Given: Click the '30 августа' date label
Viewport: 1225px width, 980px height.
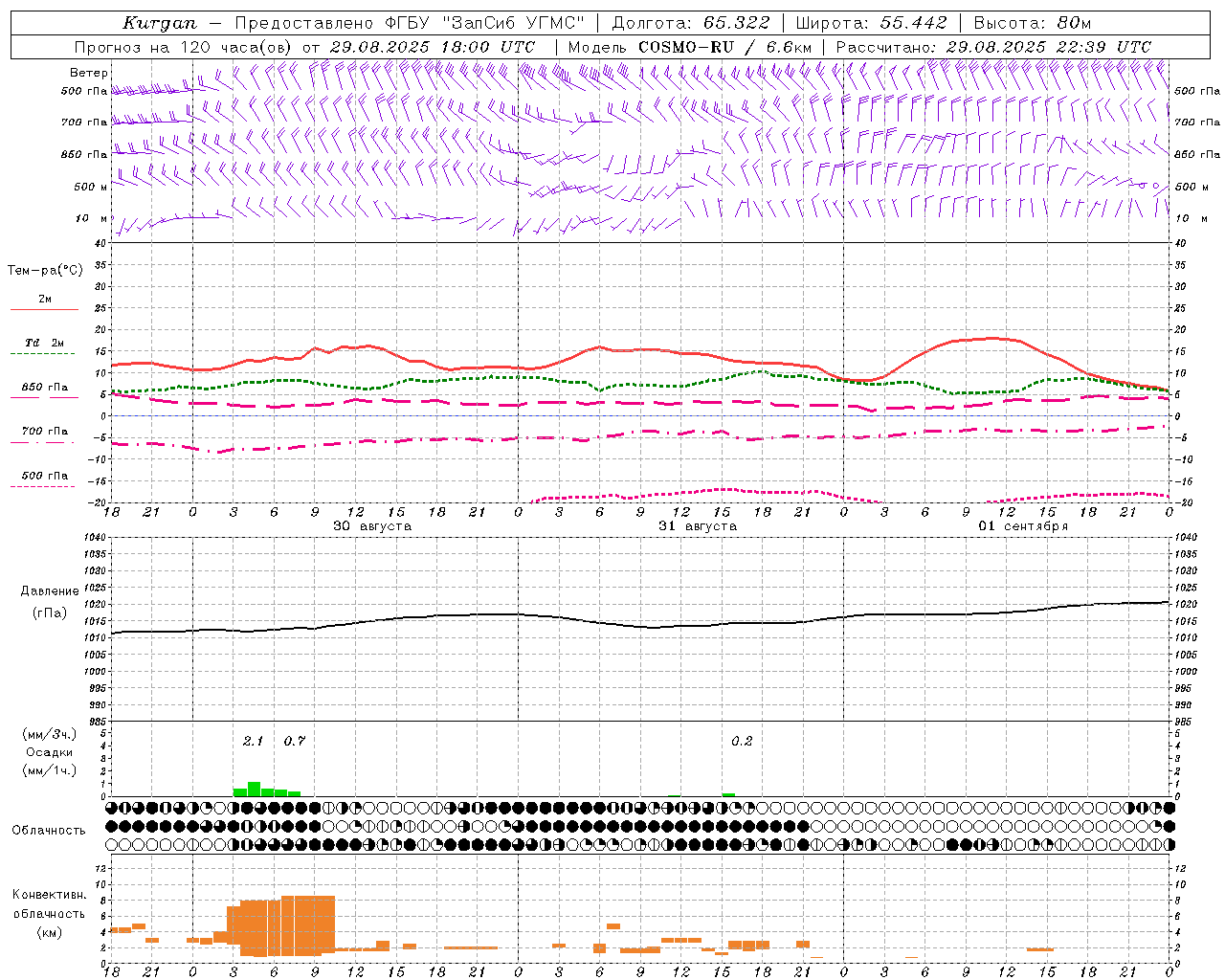Looking at the screenshot, I should (x=372, y=526).
